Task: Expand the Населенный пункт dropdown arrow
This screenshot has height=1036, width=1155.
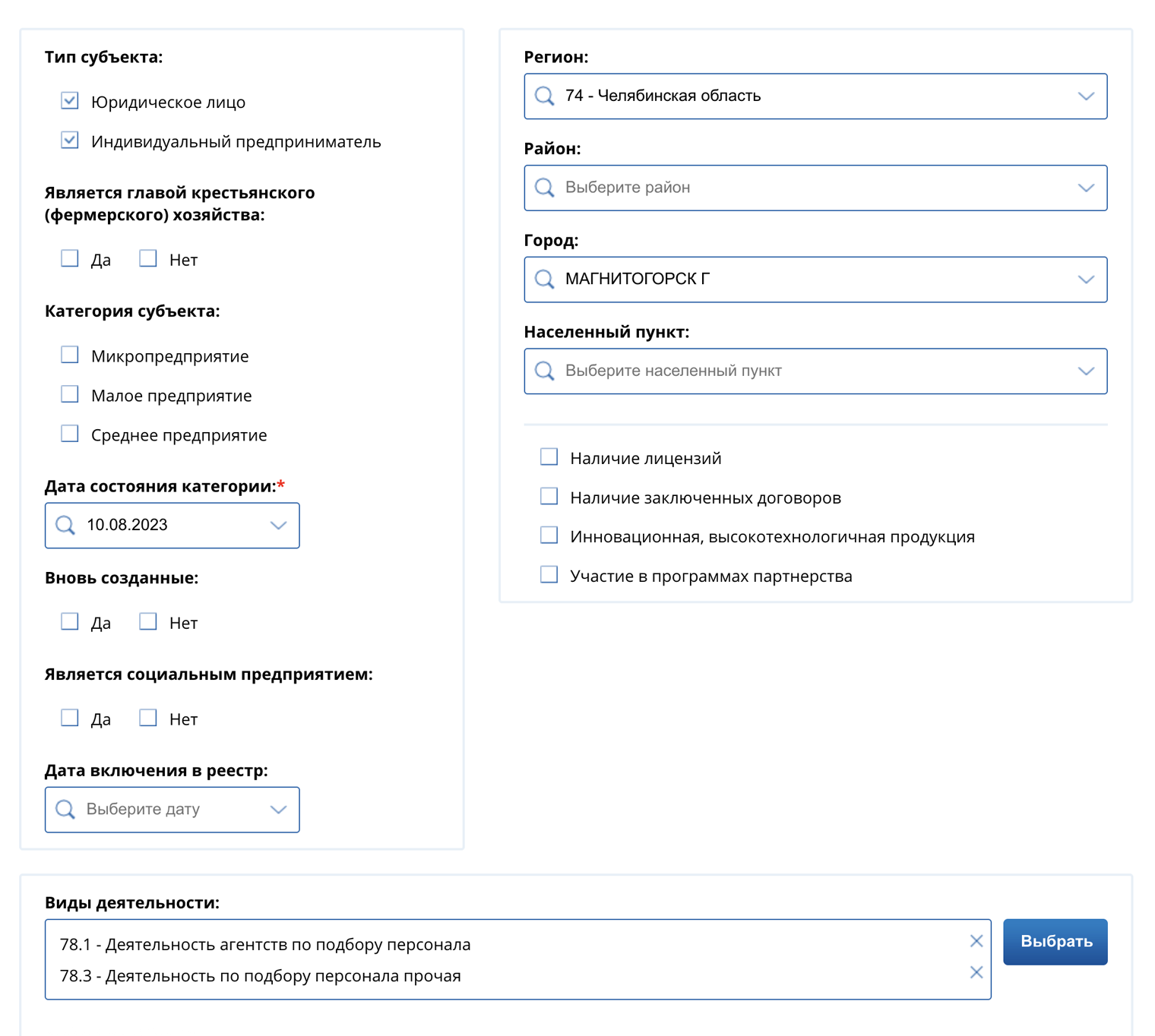Action: (1086, 371)
